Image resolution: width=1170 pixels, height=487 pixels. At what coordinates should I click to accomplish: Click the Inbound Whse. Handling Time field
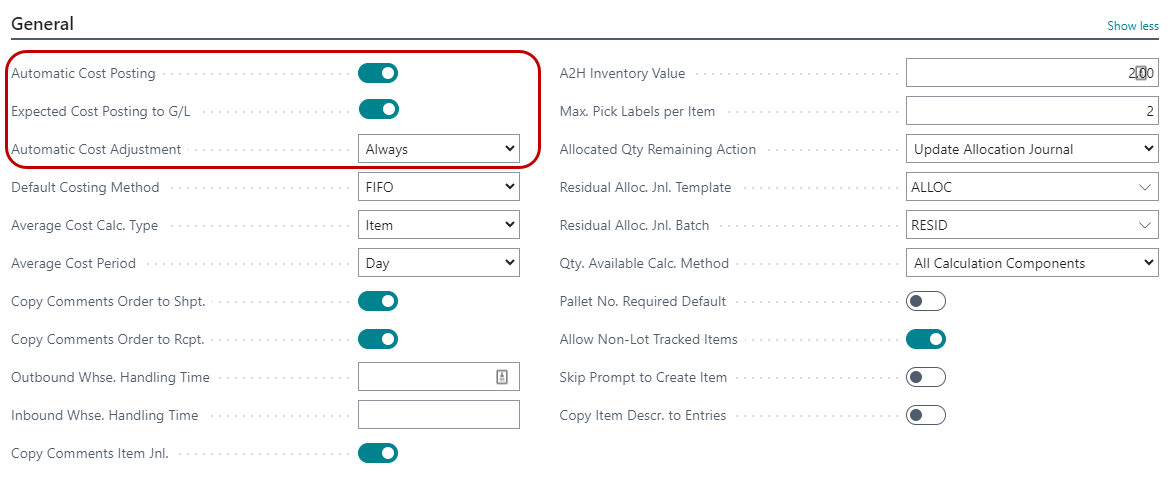[438, 415]
